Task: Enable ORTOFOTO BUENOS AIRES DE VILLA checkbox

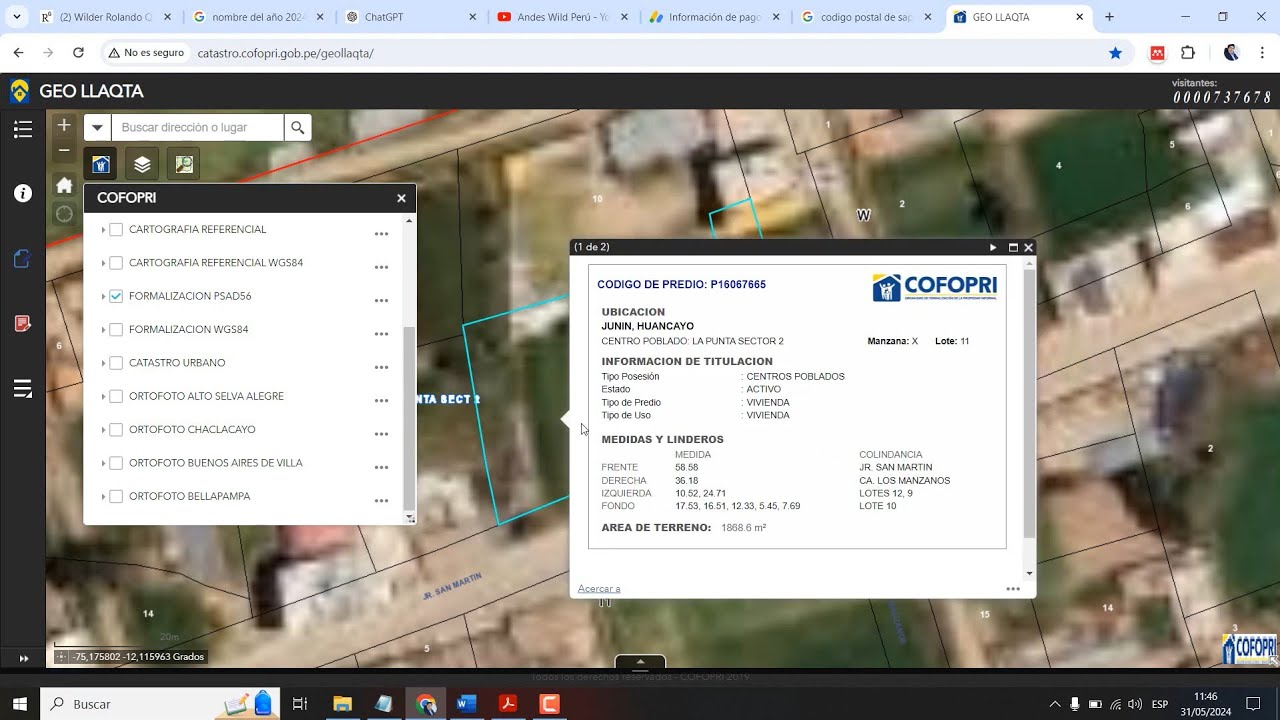Action: point(116,463)
